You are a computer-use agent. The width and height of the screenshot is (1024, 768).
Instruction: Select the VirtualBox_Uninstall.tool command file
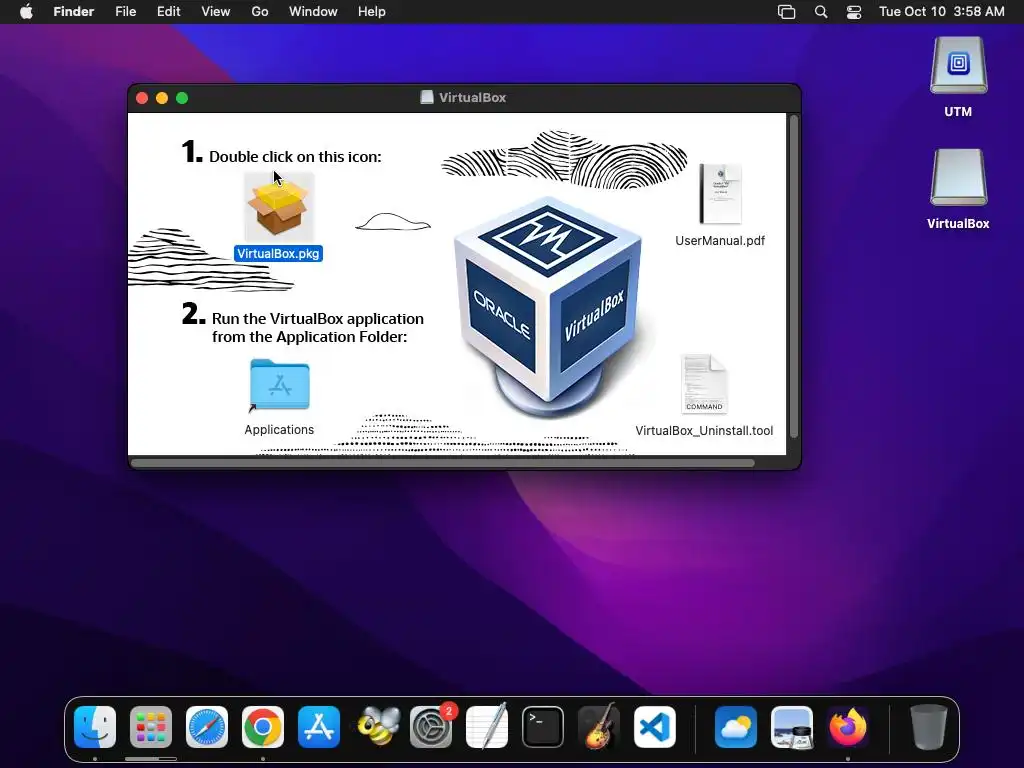tap(704, 384)
